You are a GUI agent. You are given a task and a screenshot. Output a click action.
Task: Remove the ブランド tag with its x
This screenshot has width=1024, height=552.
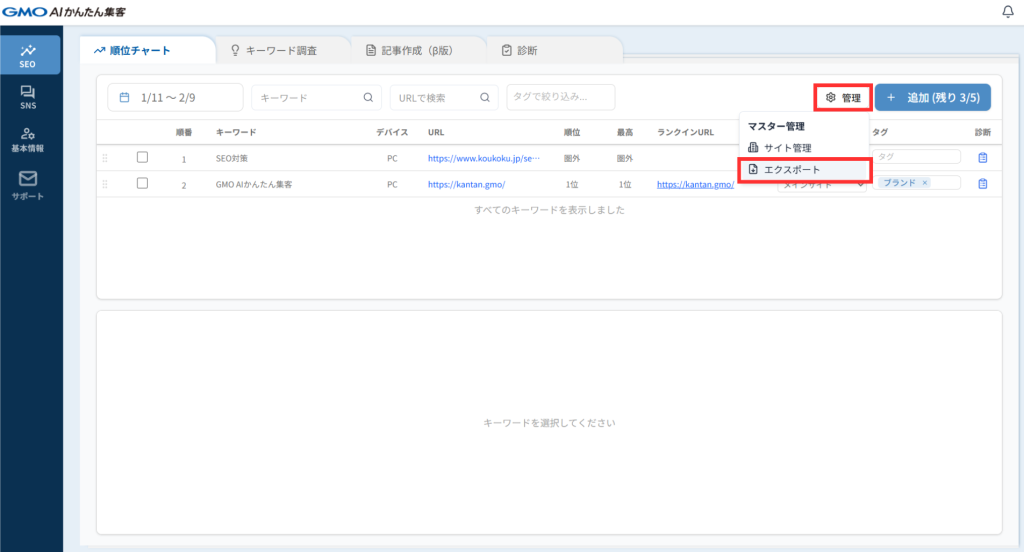point(925,183)
